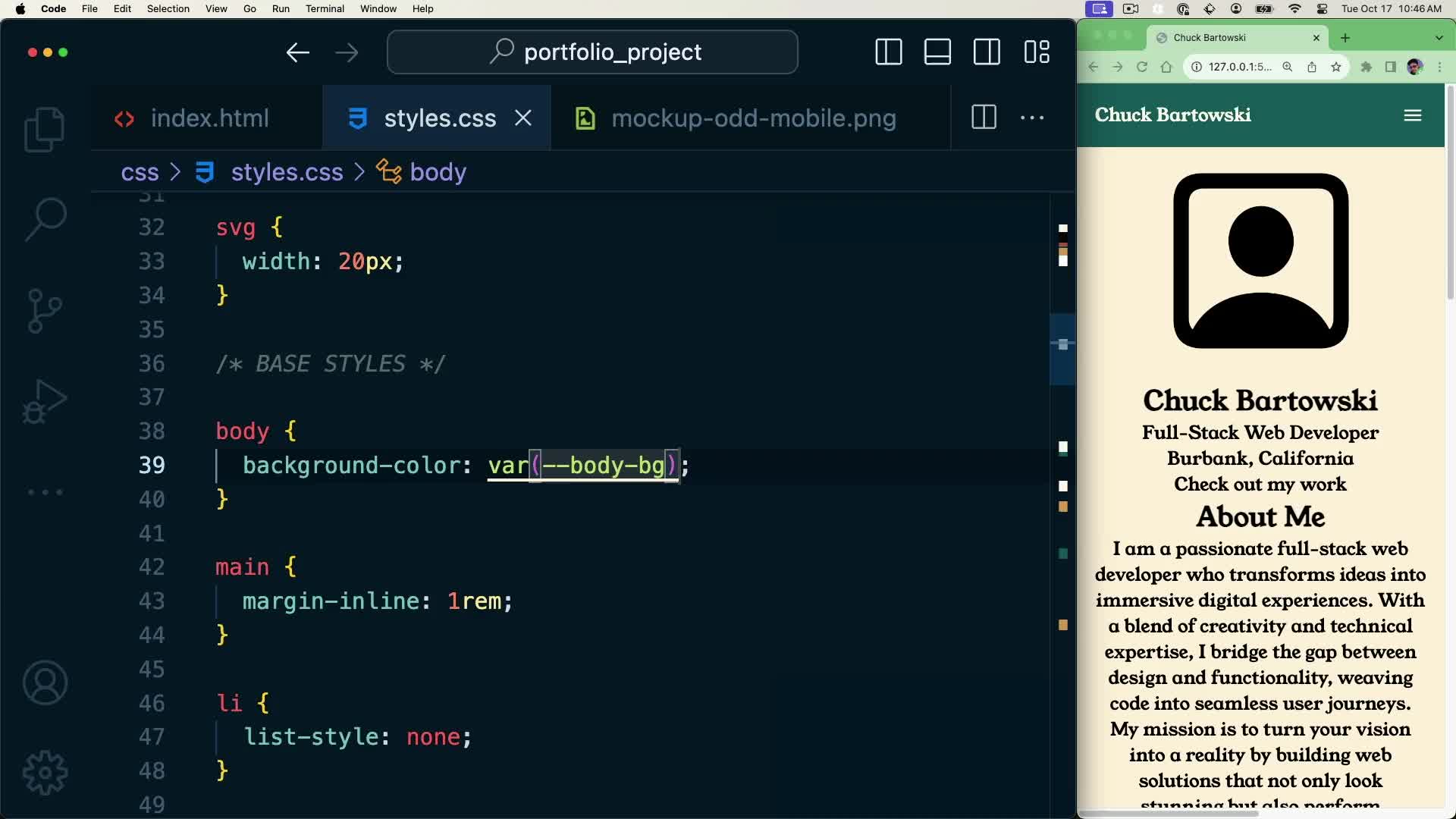Click the portfolio_project search field
1456x819 pixels.
click(x=592, y=52)
